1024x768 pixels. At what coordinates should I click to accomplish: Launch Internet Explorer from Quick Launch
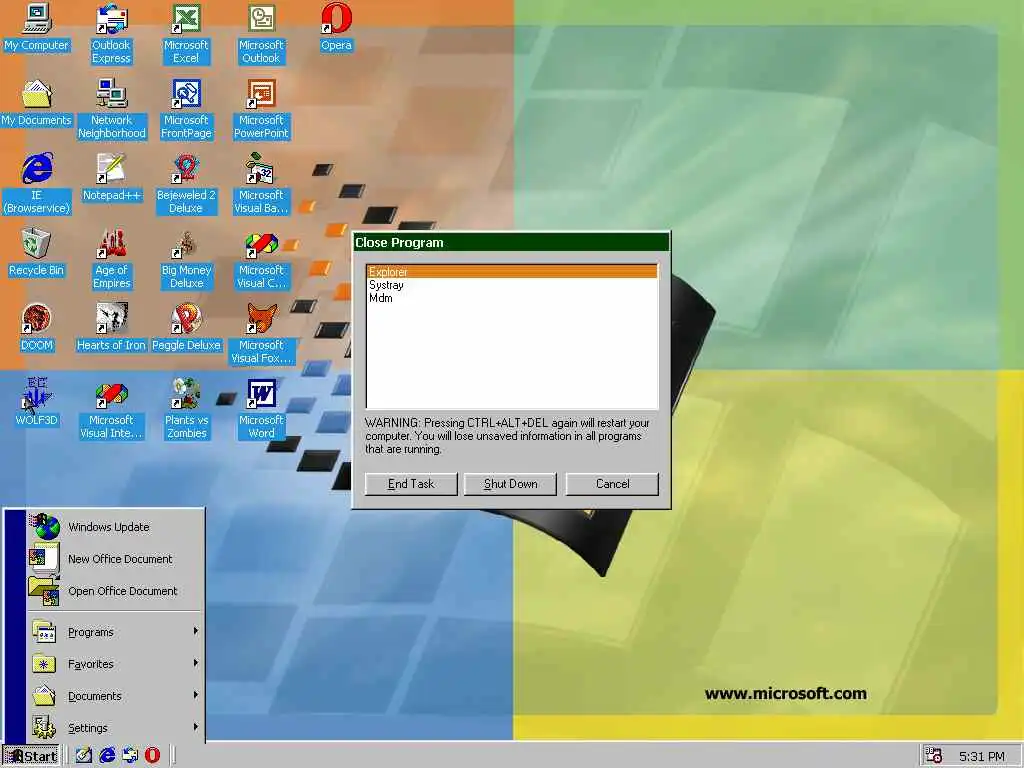tap(107, 756)
